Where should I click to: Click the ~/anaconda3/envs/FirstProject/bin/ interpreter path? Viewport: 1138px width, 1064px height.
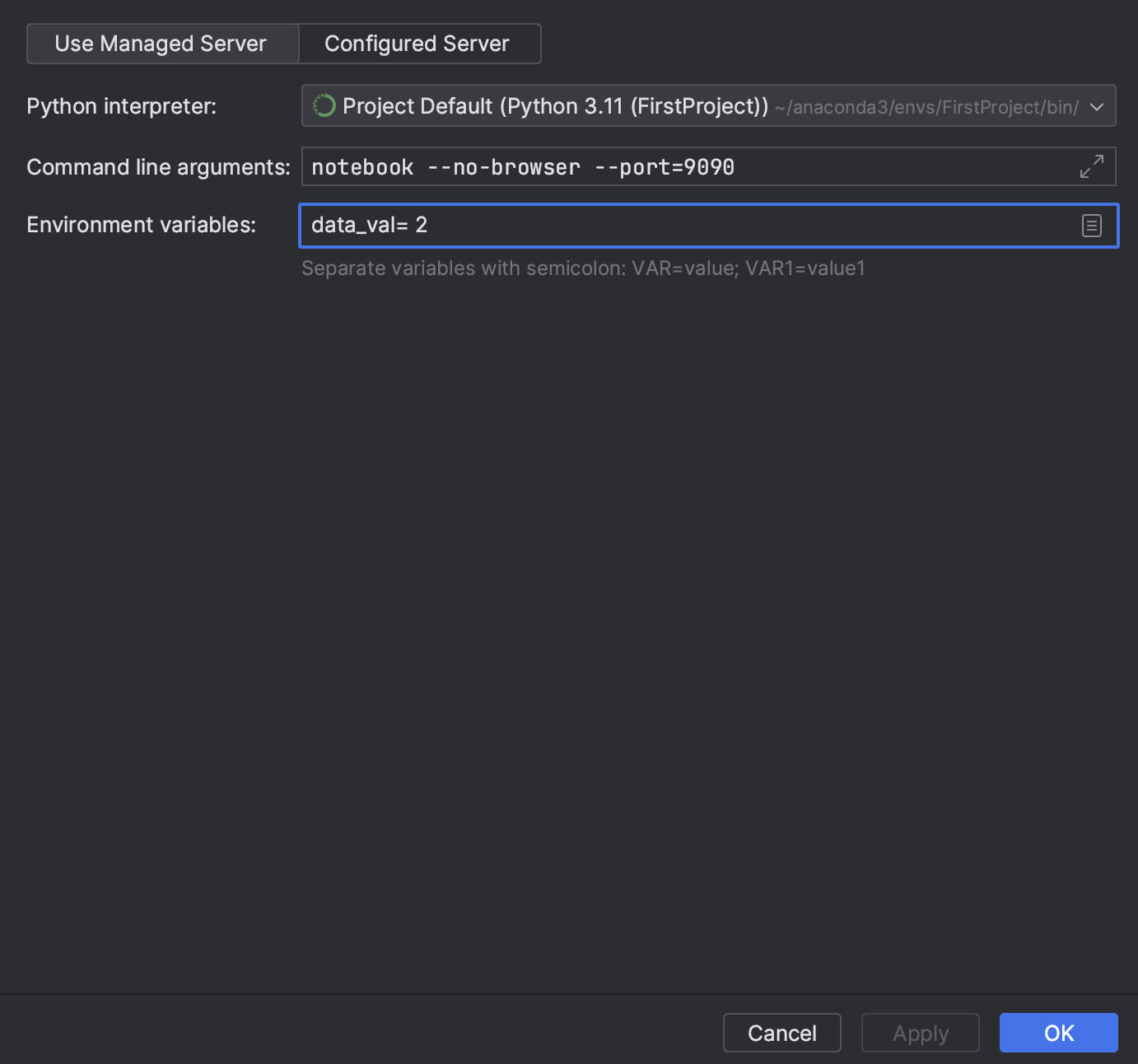click(x=926, y=107)
